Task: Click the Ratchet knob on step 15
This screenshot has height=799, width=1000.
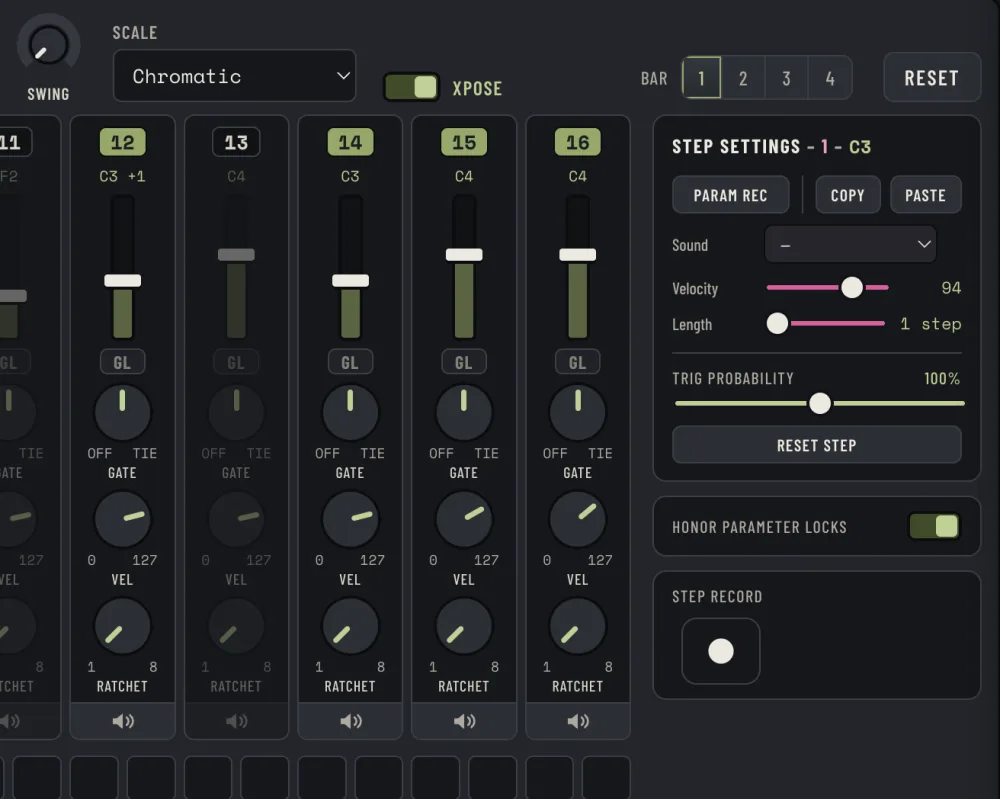Action: point(464,626)
